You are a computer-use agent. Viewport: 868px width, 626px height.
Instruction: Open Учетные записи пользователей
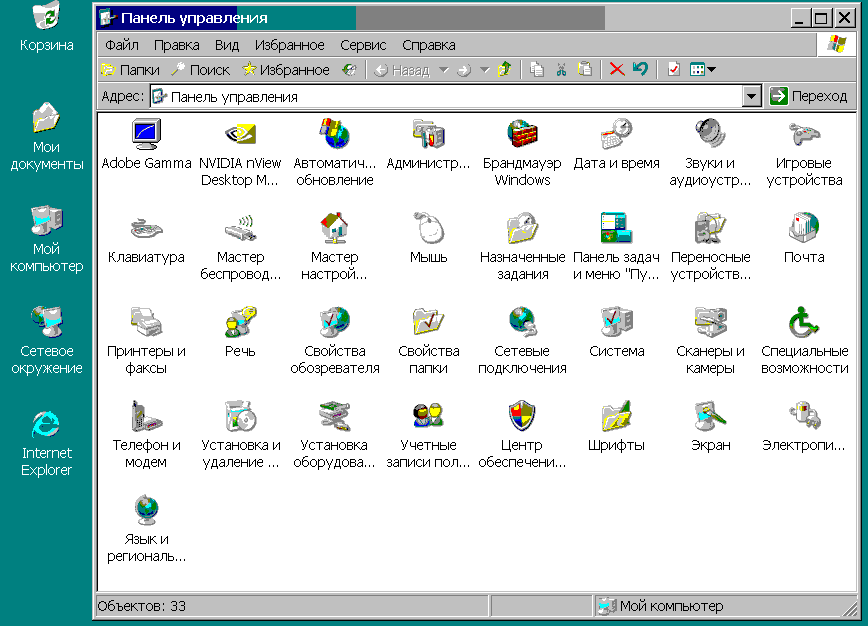click(428, 436)
